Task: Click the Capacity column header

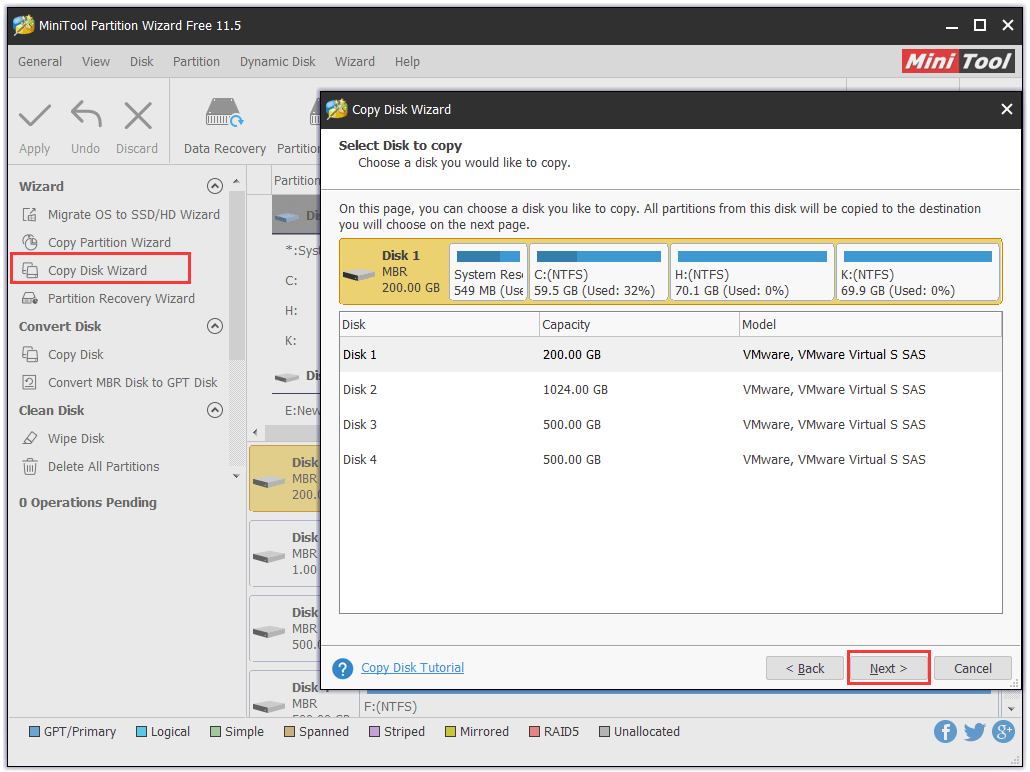Action: 639,325
